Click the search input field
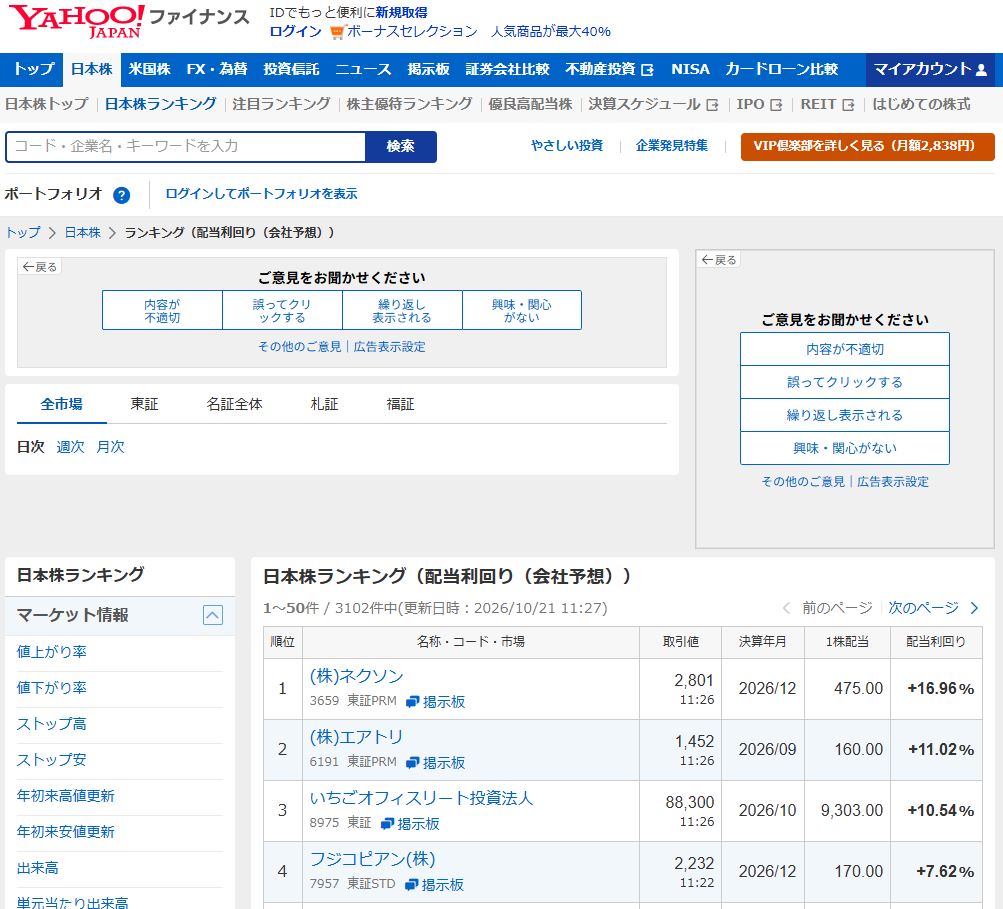1003x909 pixels. pyautogui.click(x=186, y=146)
